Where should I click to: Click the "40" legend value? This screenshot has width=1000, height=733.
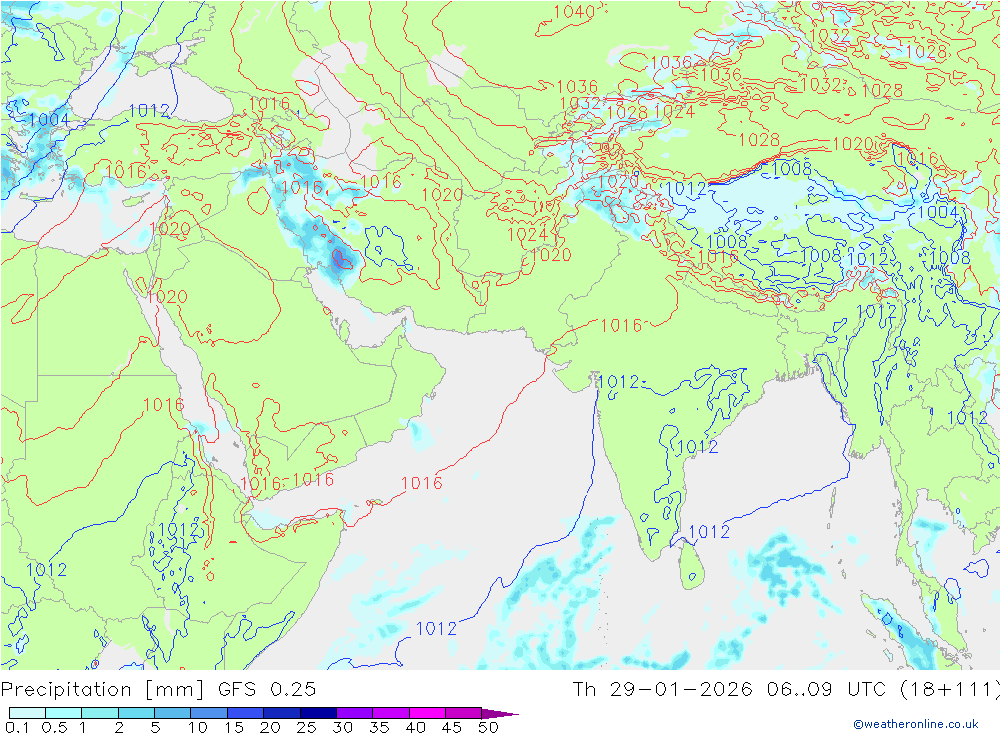tap(415, 727)
